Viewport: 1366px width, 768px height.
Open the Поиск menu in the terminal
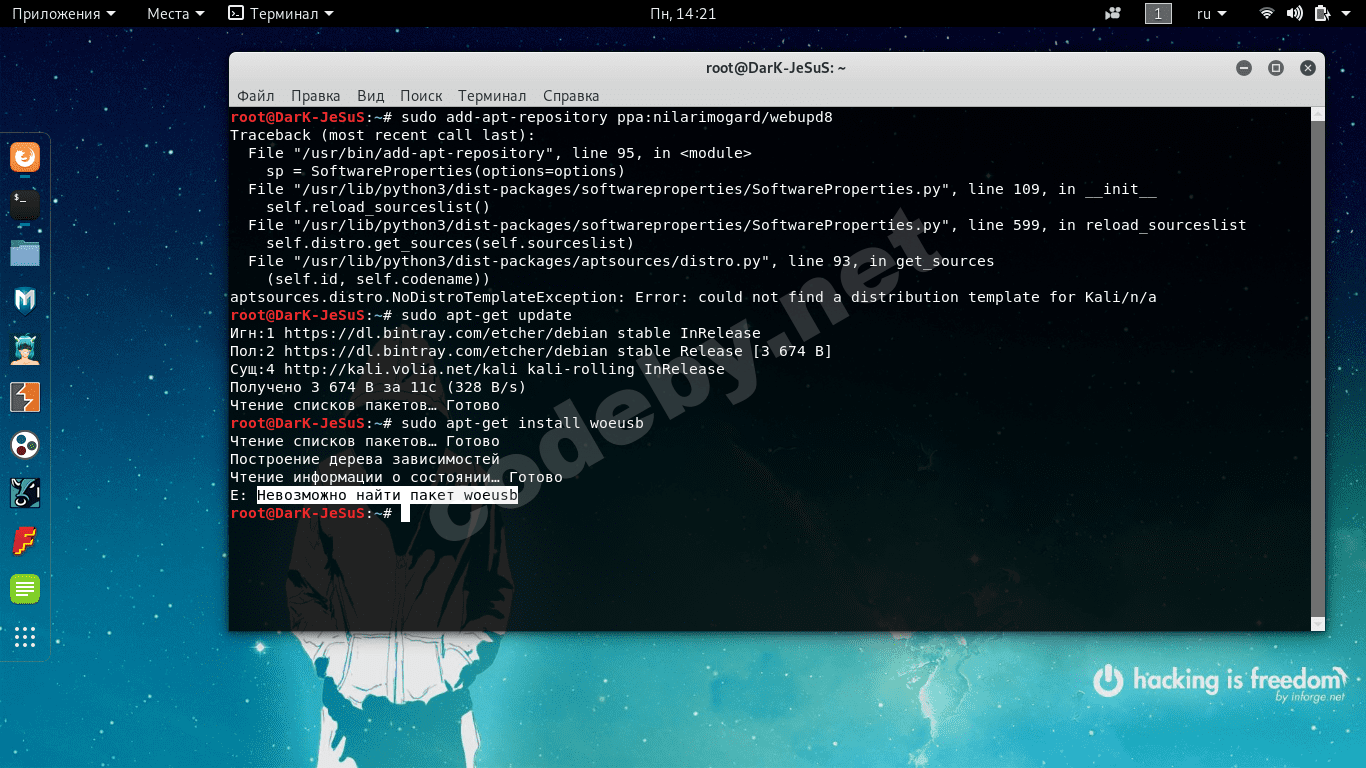click(x=421, y=96)
